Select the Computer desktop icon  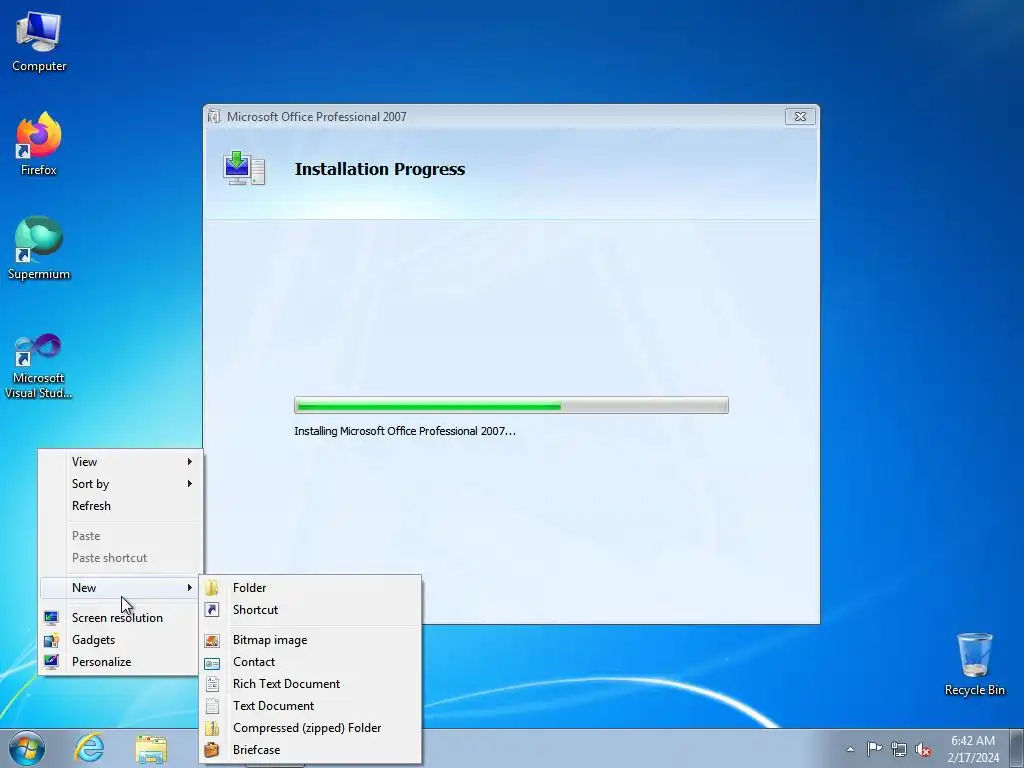coord(39,42)
